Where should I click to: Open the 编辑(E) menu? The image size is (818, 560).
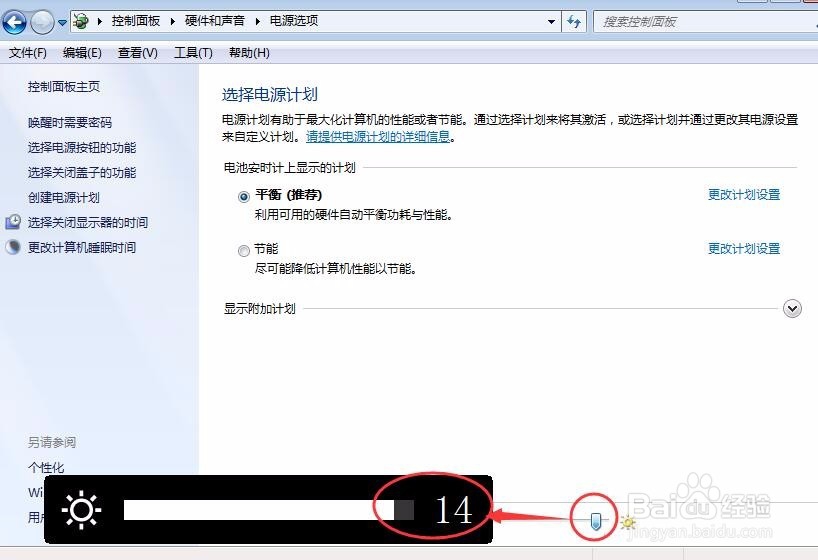pyautogui.click(x=82, y=53)
